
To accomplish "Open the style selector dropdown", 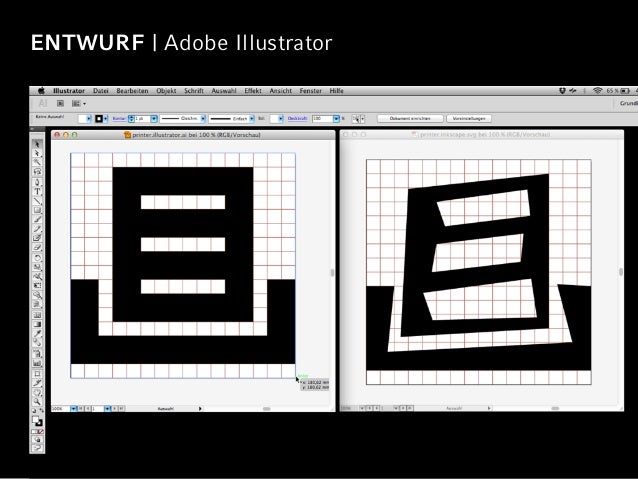I will coord(281,118).
